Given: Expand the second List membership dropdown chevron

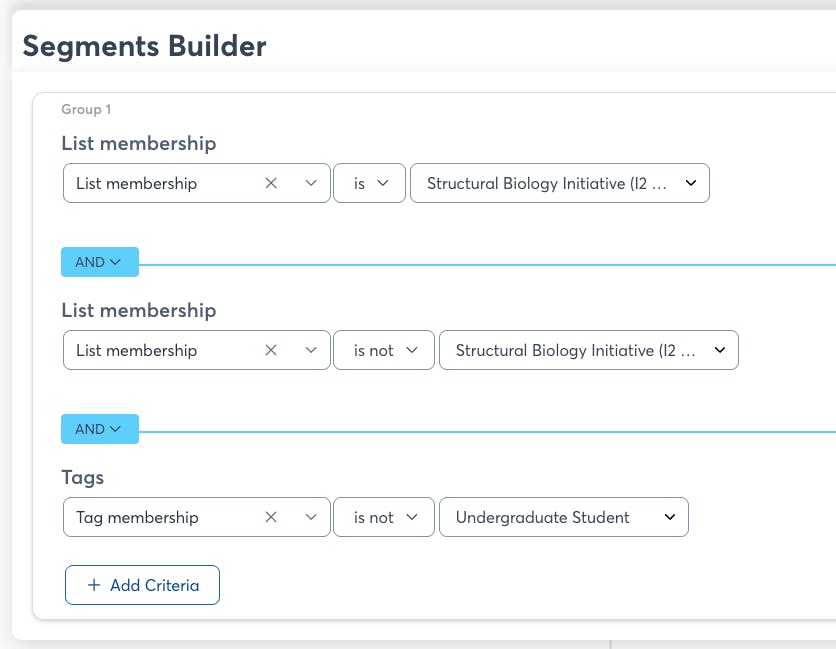Looking at the screenshot, I should click(310, 351).
